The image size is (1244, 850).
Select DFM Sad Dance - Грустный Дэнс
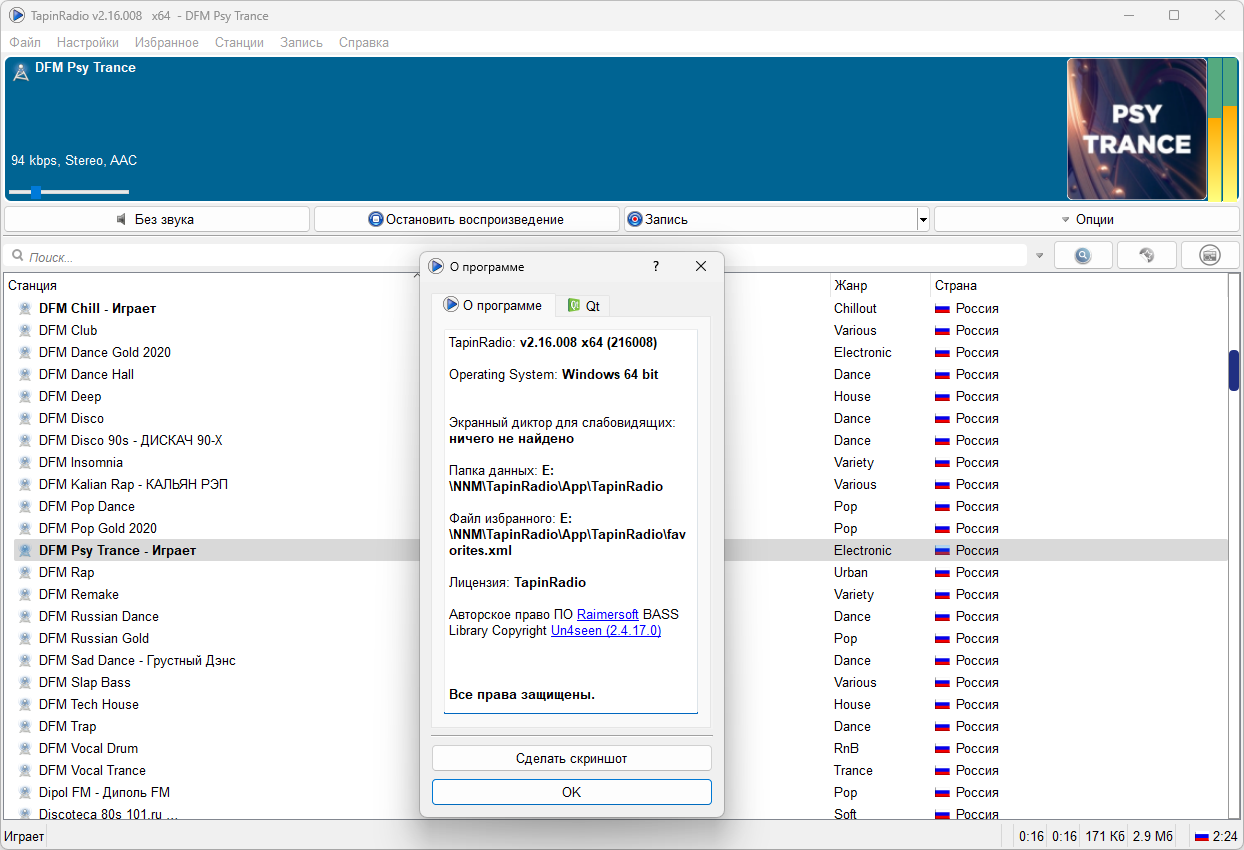(137, 661)
